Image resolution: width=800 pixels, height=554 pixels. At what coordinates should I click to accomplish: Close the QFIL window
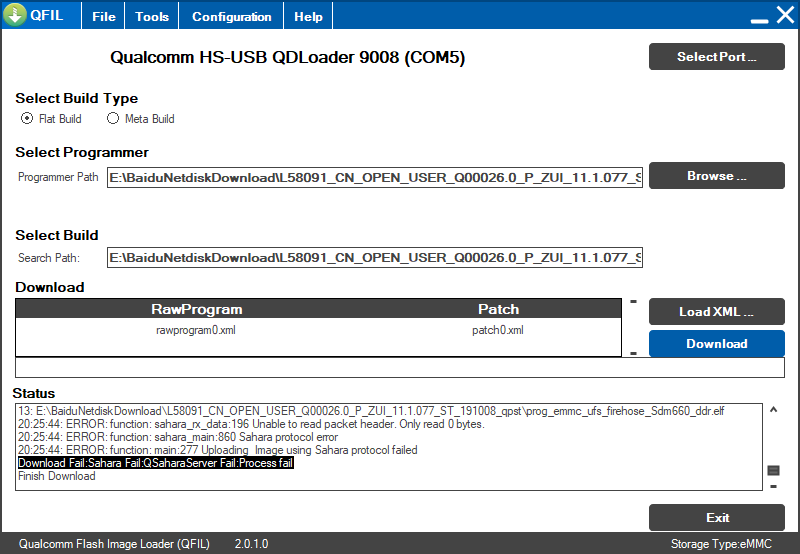pos(785,15)
